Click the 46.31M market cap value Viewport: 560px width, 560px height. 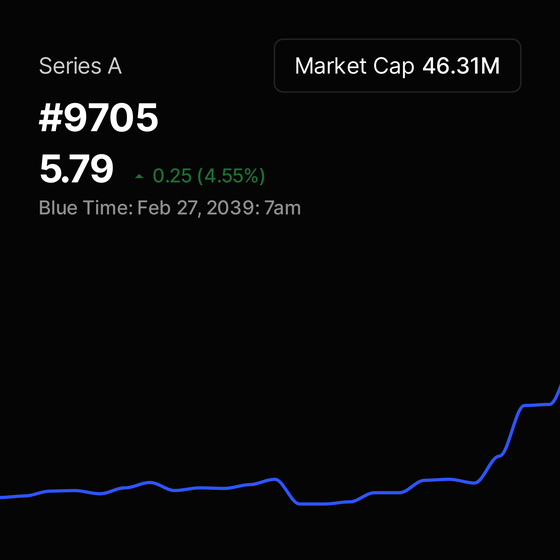click(x=461, y=66)
